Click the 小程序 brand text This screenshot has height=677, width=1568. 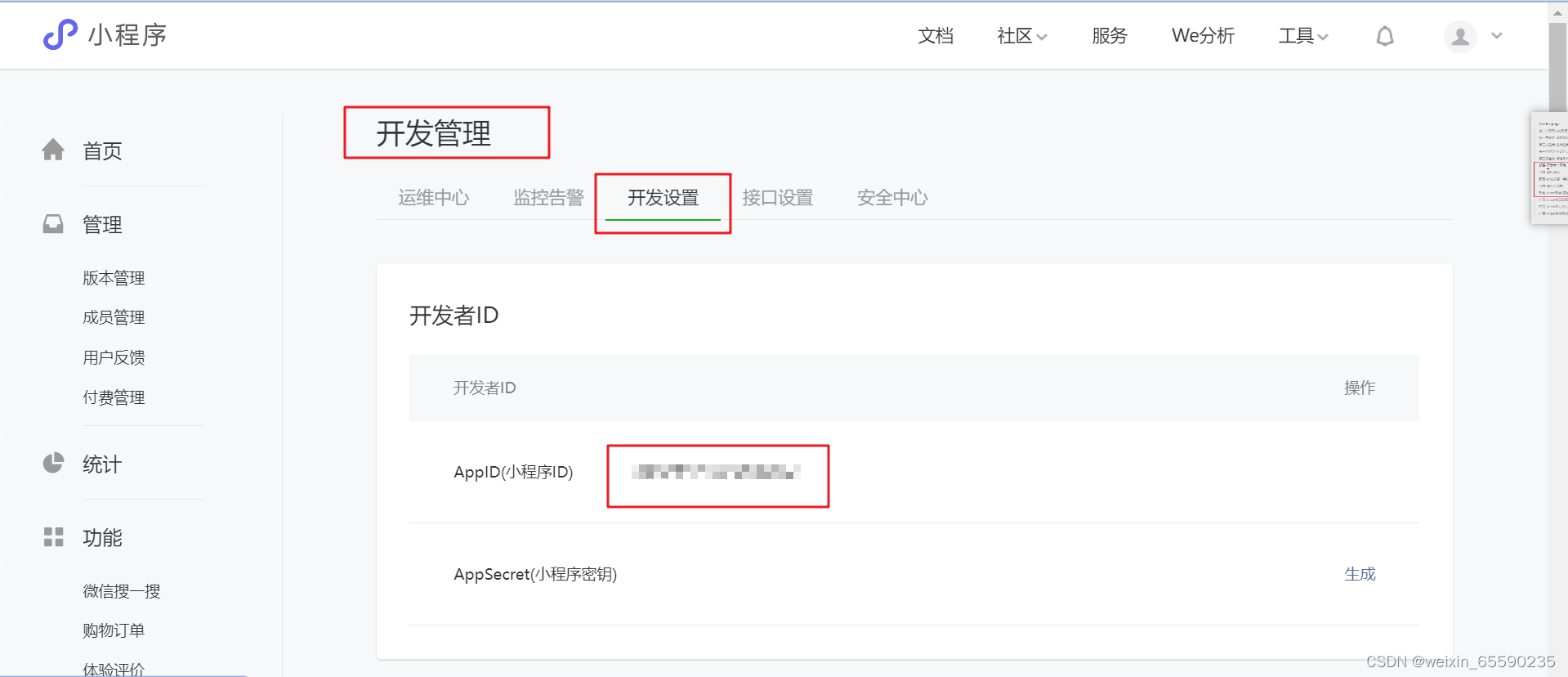coord(127,35)
